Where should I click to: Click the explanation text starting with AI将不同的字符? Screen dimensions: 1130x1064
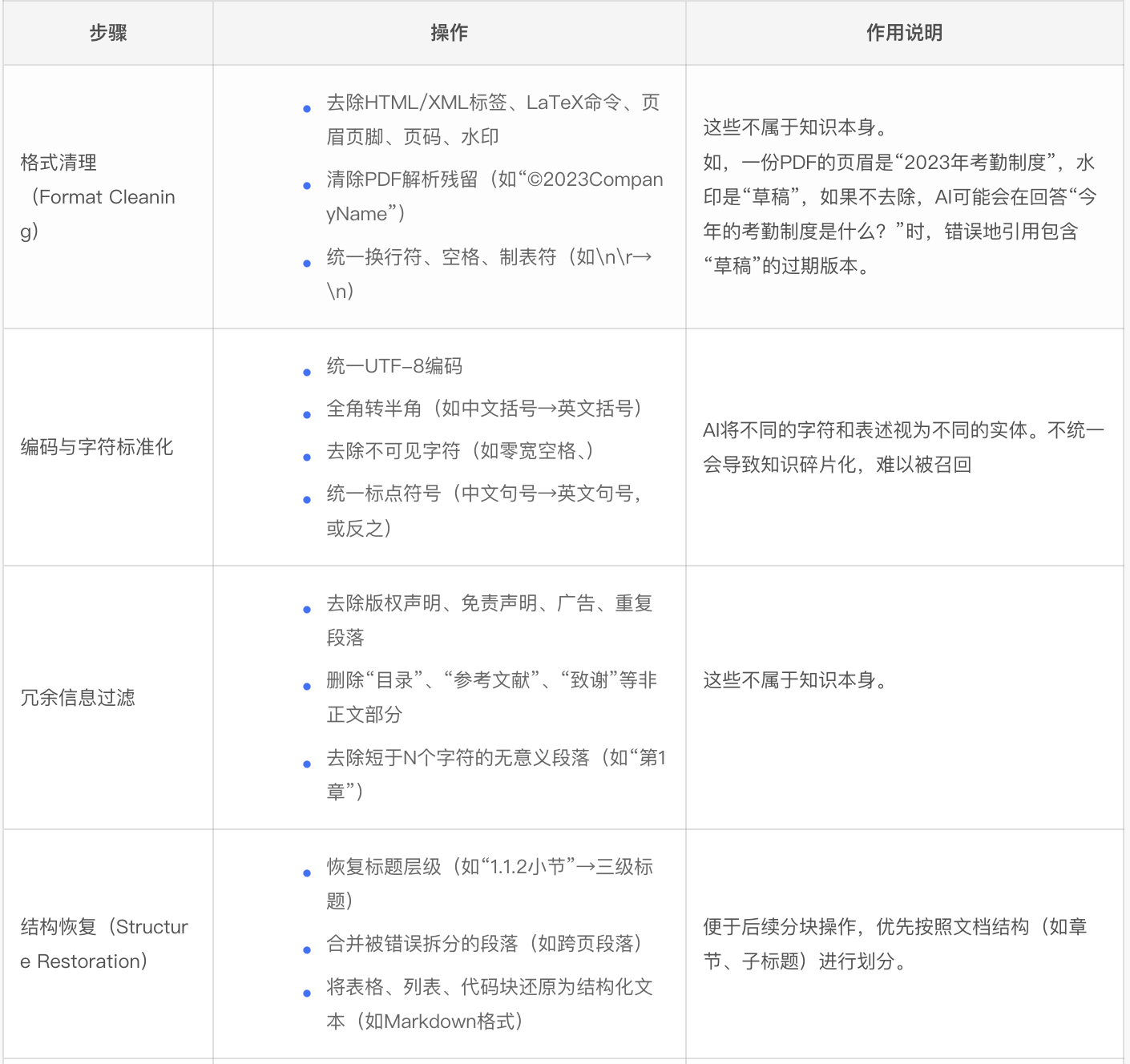click(903, 447)
